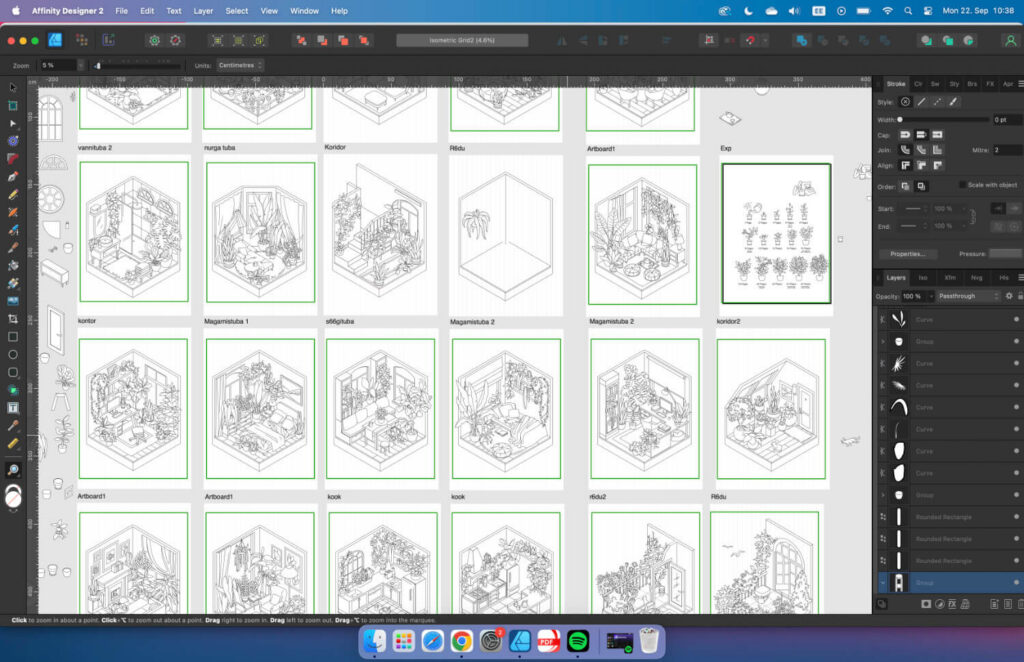Choose the dashed line style in the Stroke panel

[x=936, y=102]
